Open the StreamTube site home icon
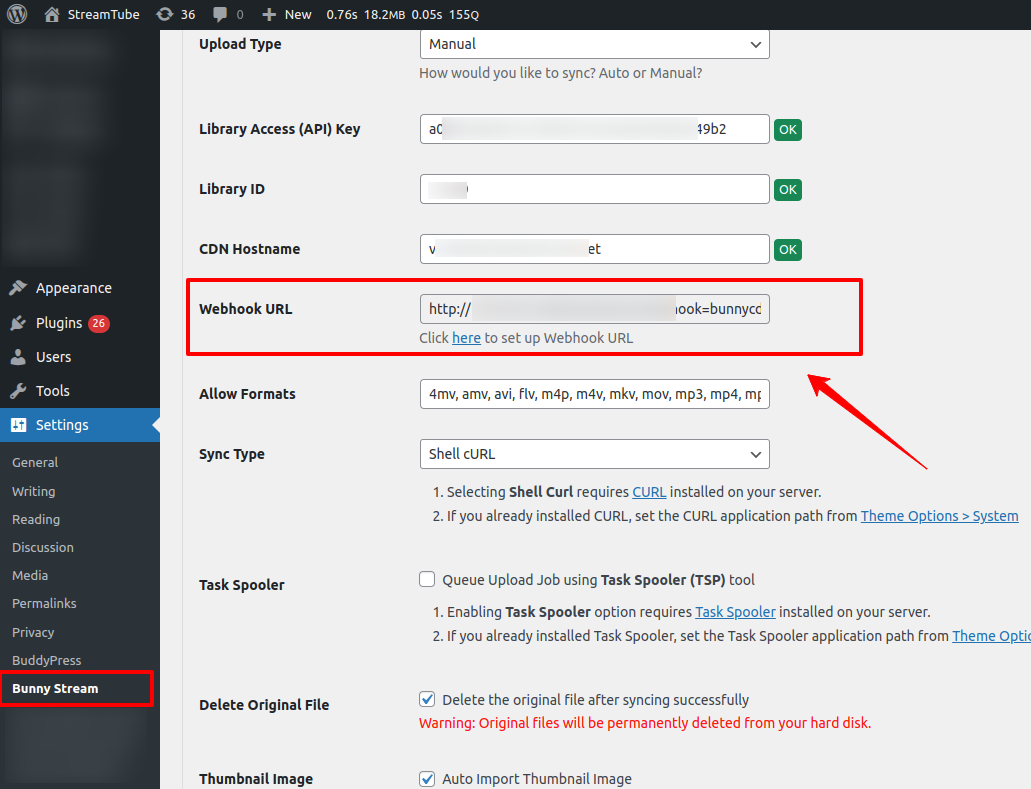Image resolution: width=1031 pixels, height=789 pixels. point(52,14)
